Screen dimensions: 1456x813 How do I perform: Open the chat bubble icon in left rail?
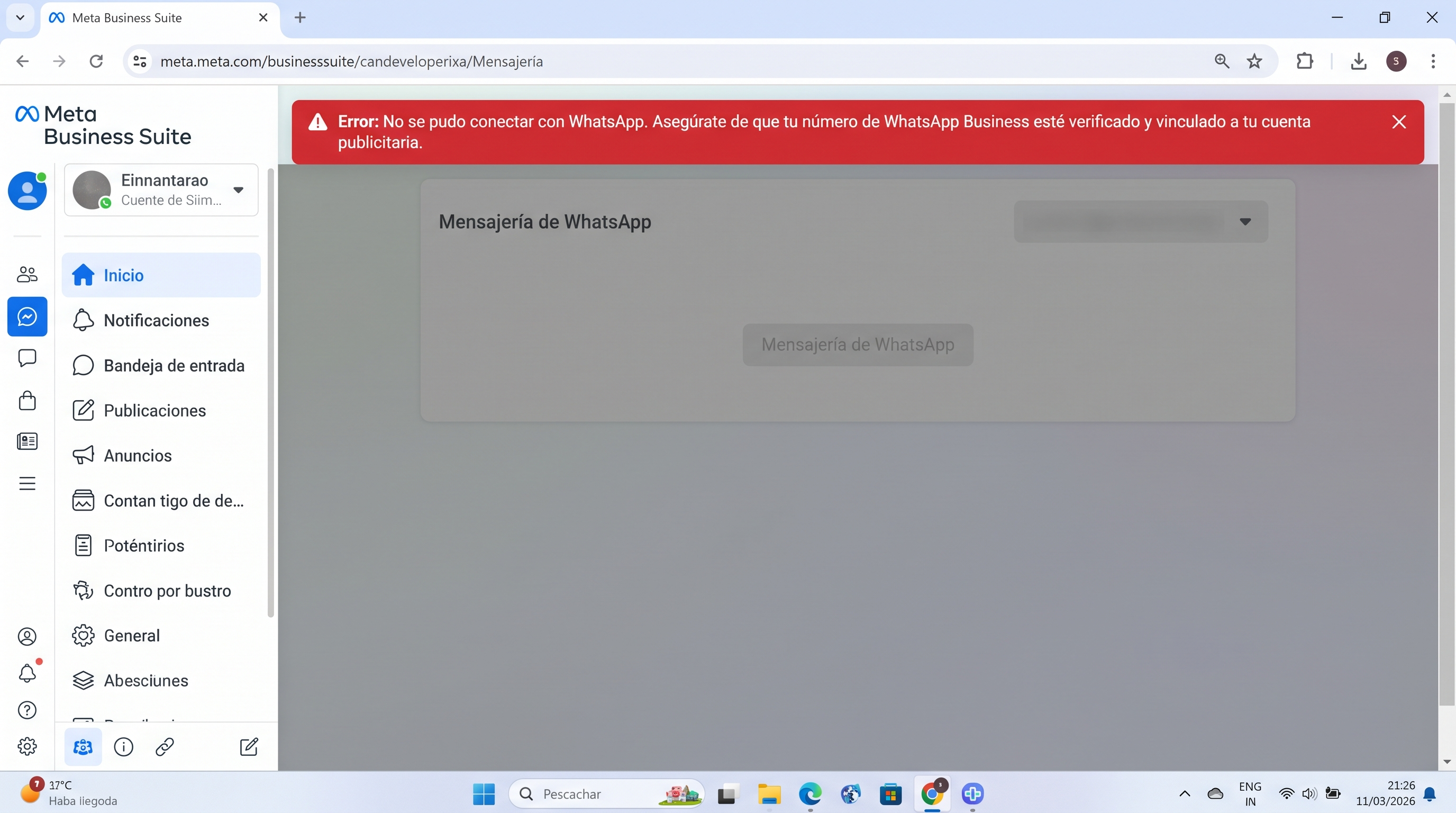[27, 358]
